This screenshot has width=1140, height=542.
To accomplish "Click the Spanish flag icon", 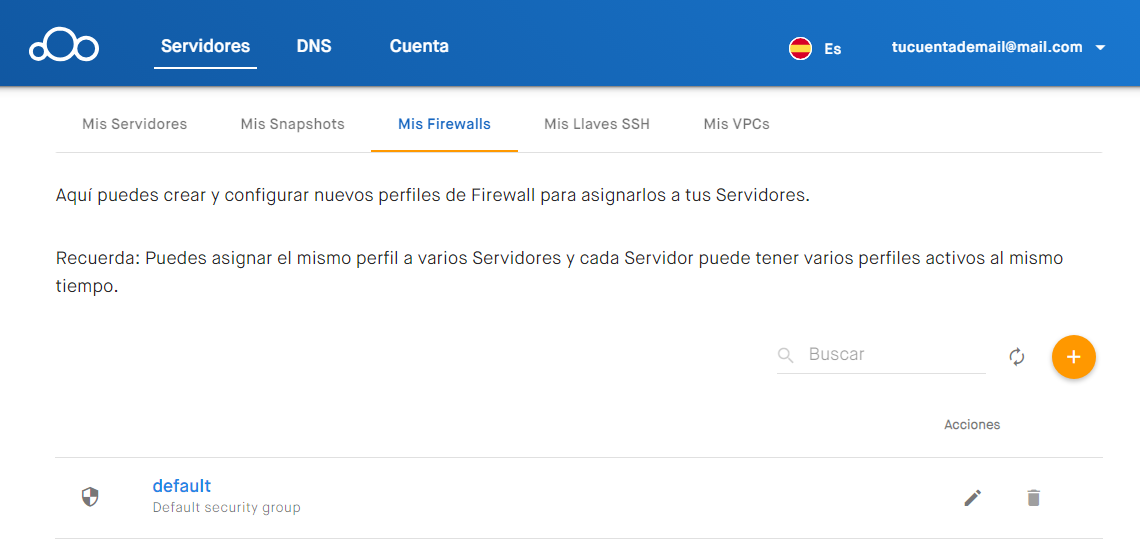I will [x=800, y=49].
